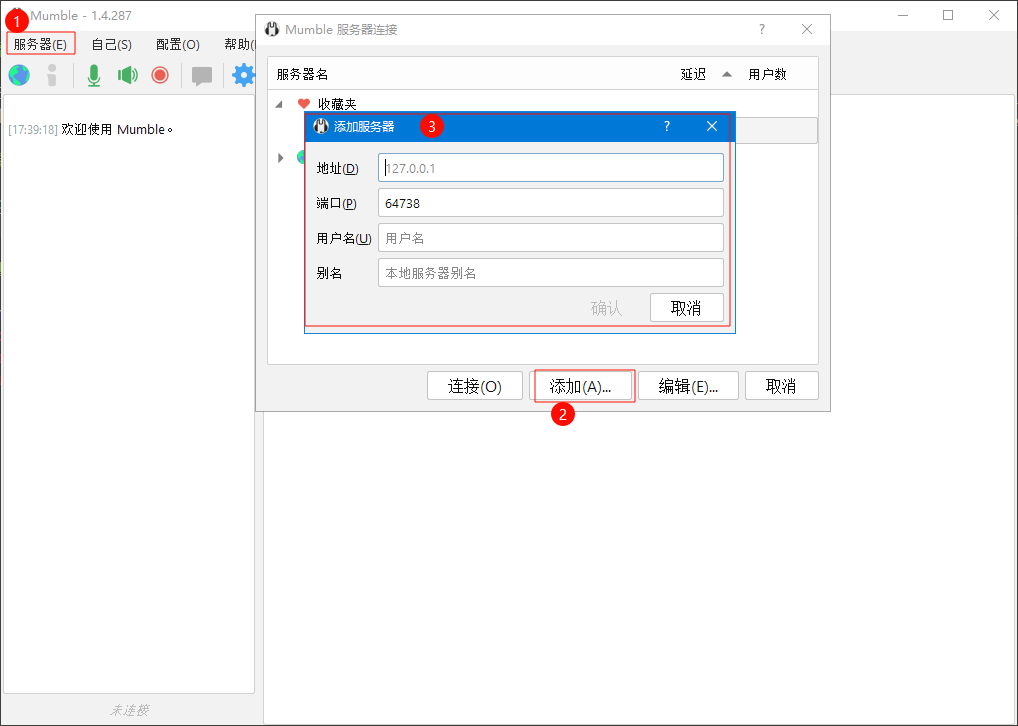The height and width of the screenshot is (726, 1018).
Task: Start recording with the red record icon
Action: click(x=160, y=75)
